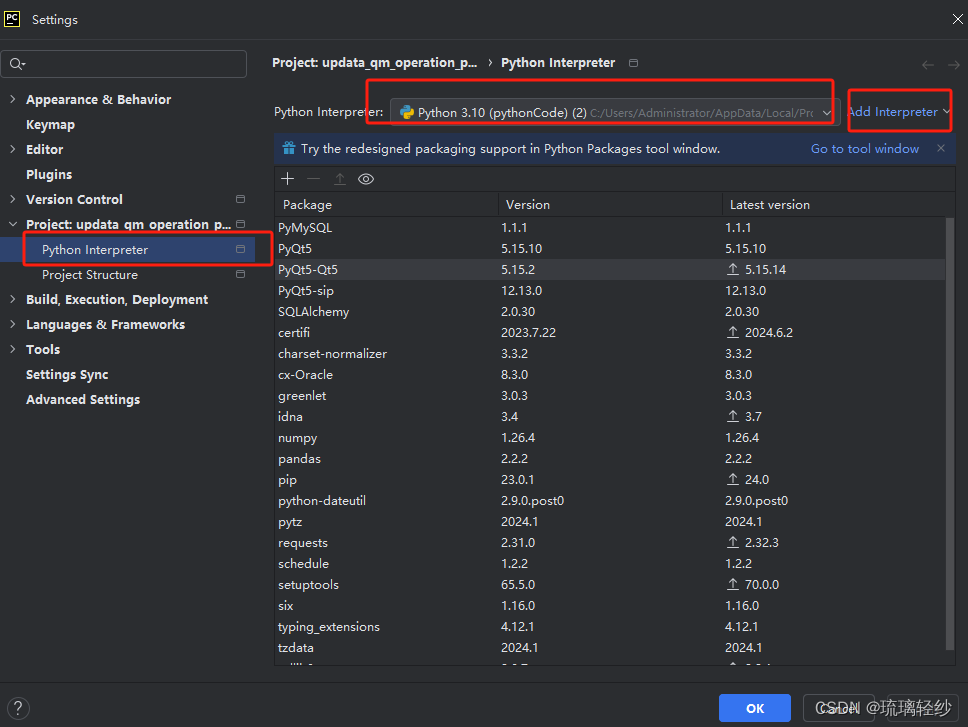Viewport: 968px width, 727px height.
Task: Collapse the Project updata_qm_operation section
Action: click(x=12, y=224)
